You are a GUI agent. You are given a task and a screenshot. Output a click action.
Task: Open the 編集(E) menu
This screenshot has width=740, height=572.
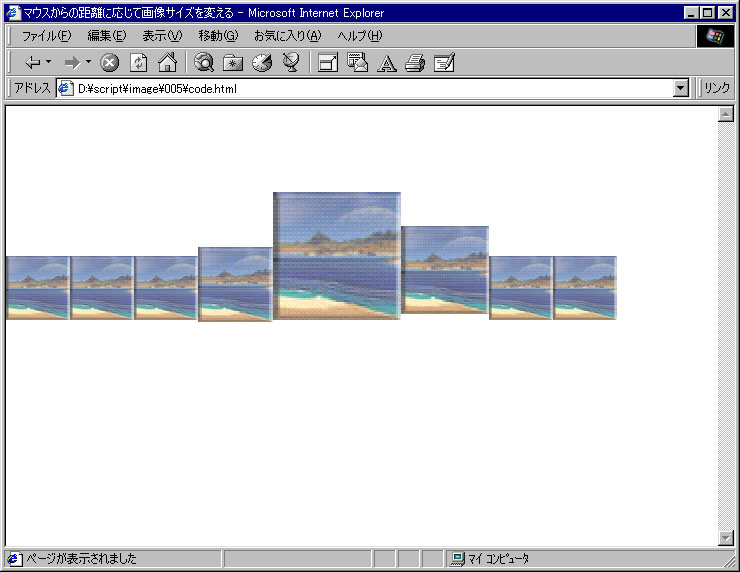coord(107,36)
